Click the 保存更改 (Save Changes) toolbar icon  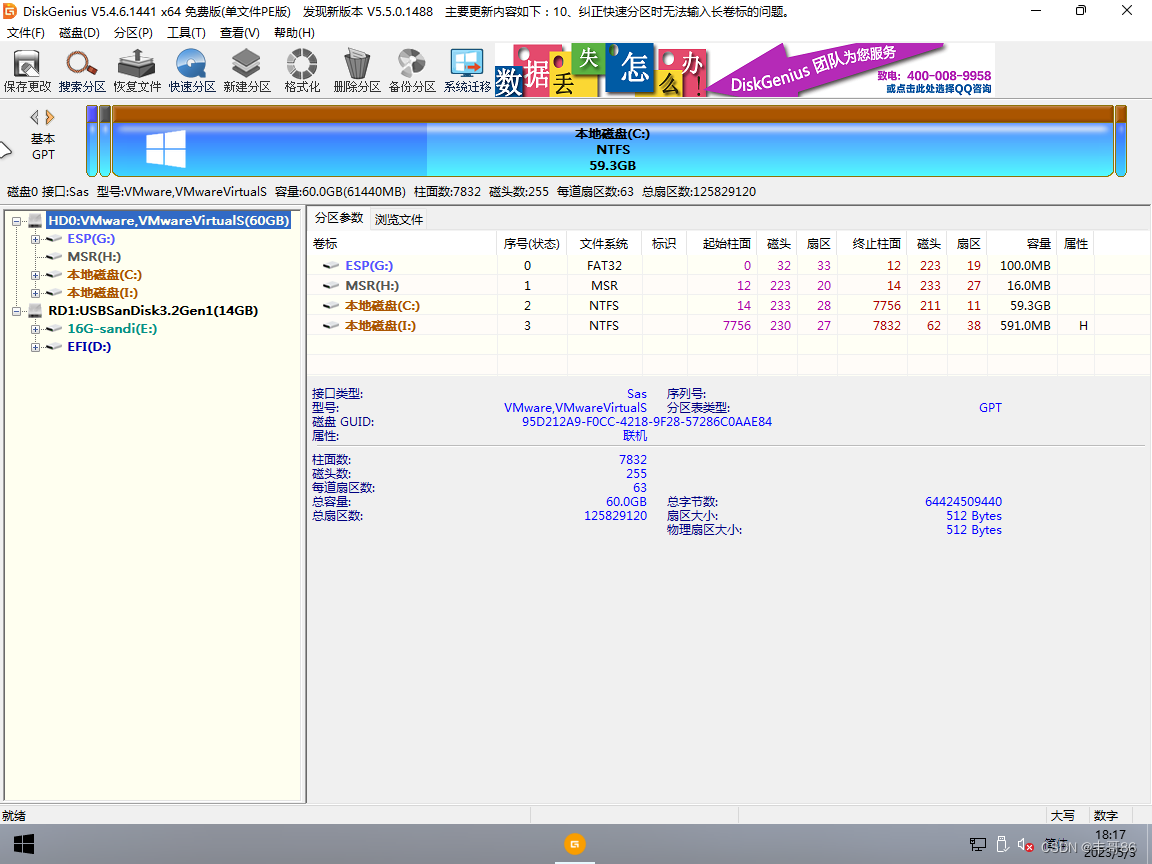pos(30,68)
